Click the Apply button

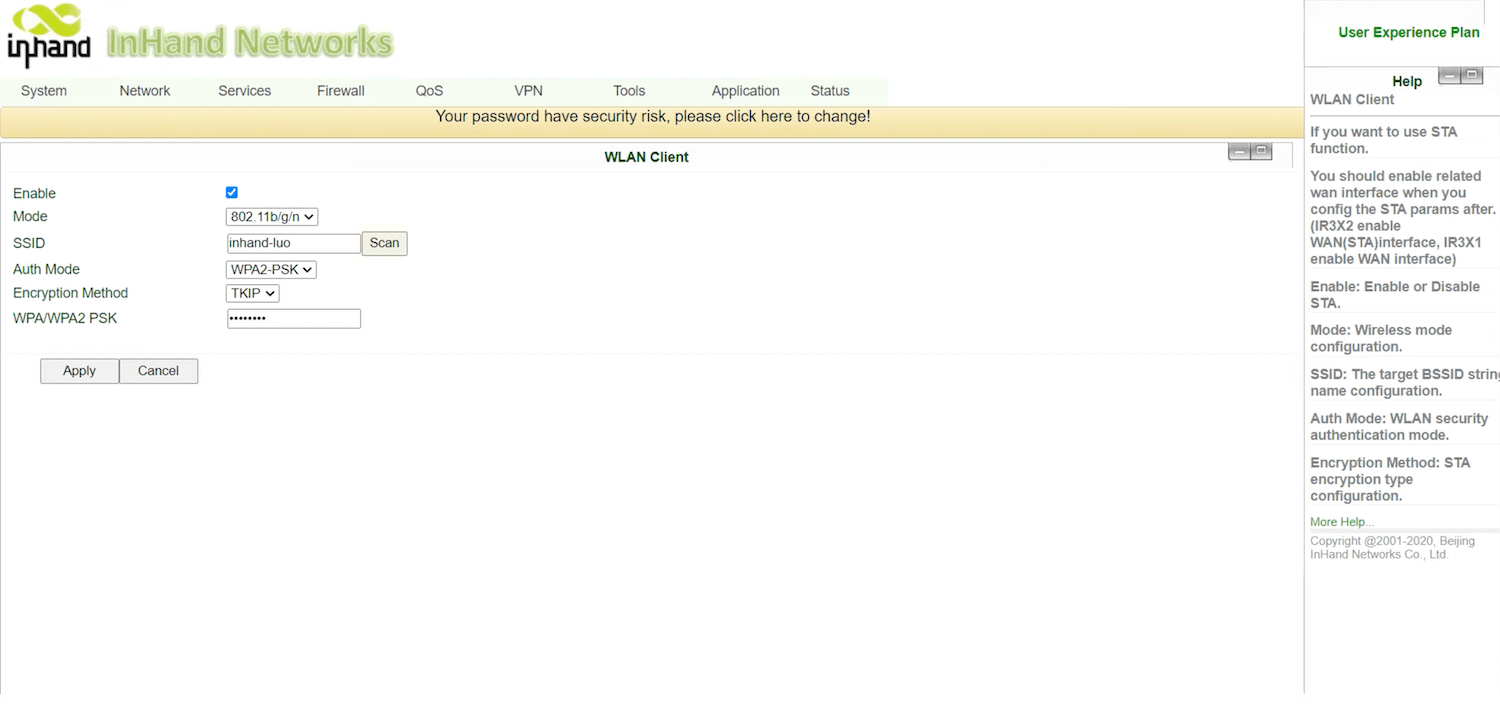click(79, 371)
